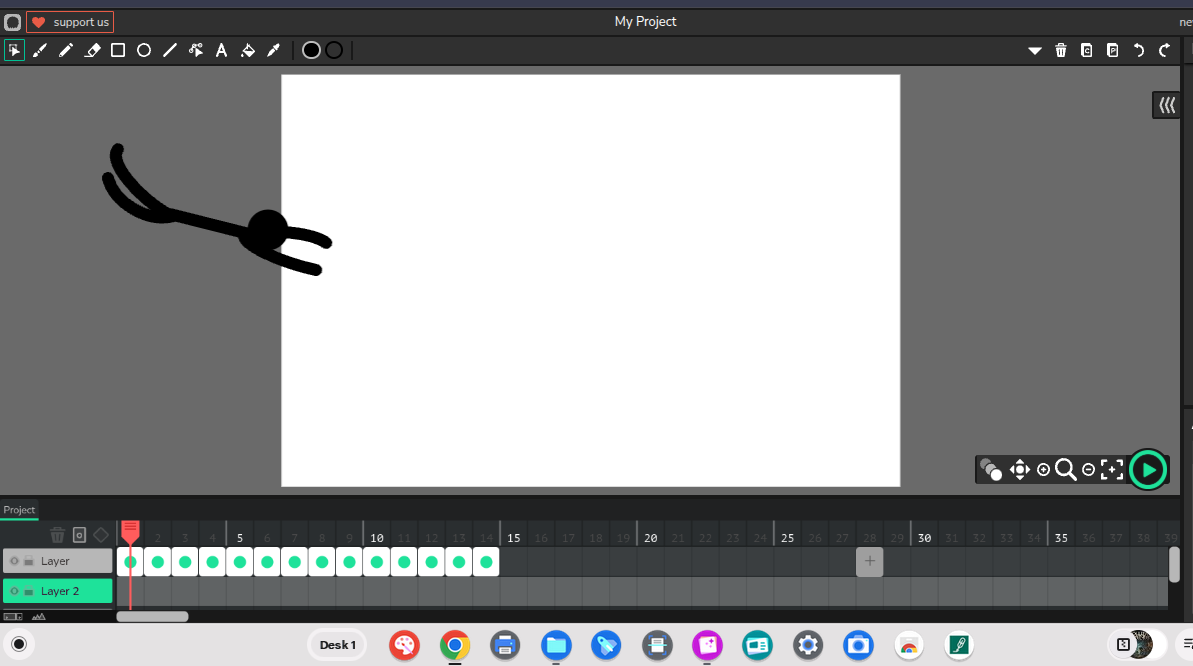Open the fill color swatch
1193x666 pixels.
pos(311,50)
